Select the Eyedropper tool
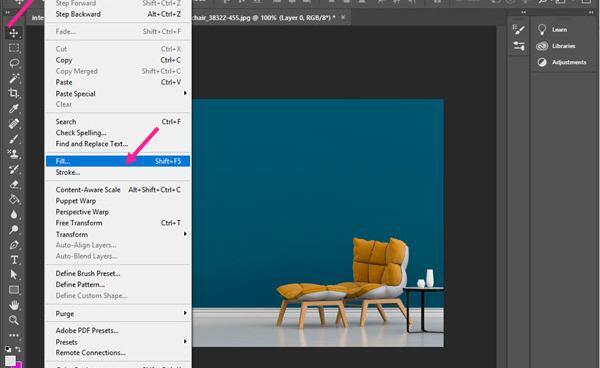The width and height of the screenshot is (600, 368). coord(14,108)
